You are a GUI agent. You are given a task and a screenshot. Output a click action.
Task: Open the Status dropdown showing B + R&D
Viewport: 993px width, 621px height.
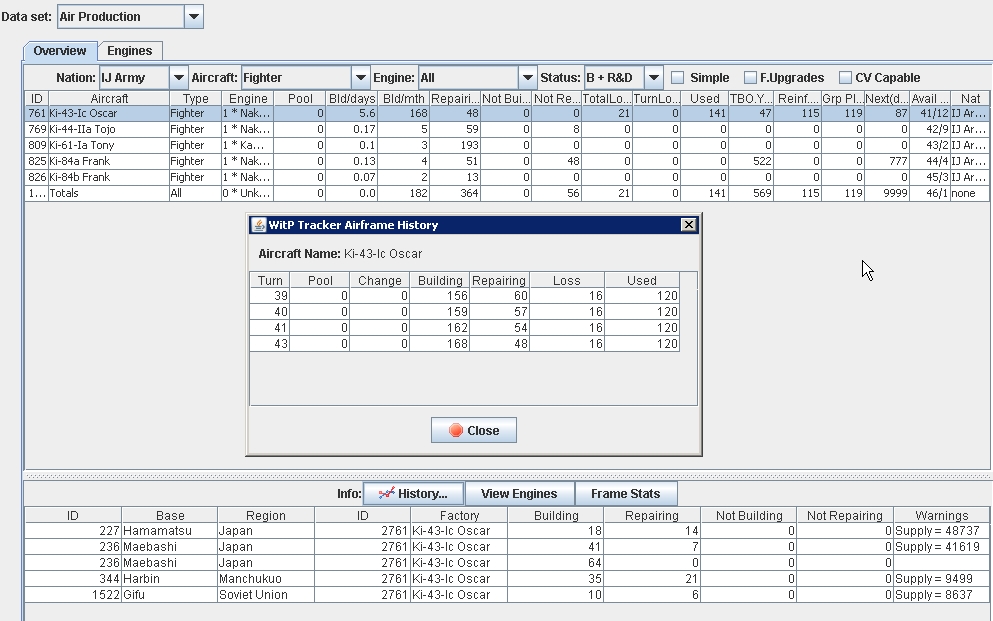tap(655, 77)
